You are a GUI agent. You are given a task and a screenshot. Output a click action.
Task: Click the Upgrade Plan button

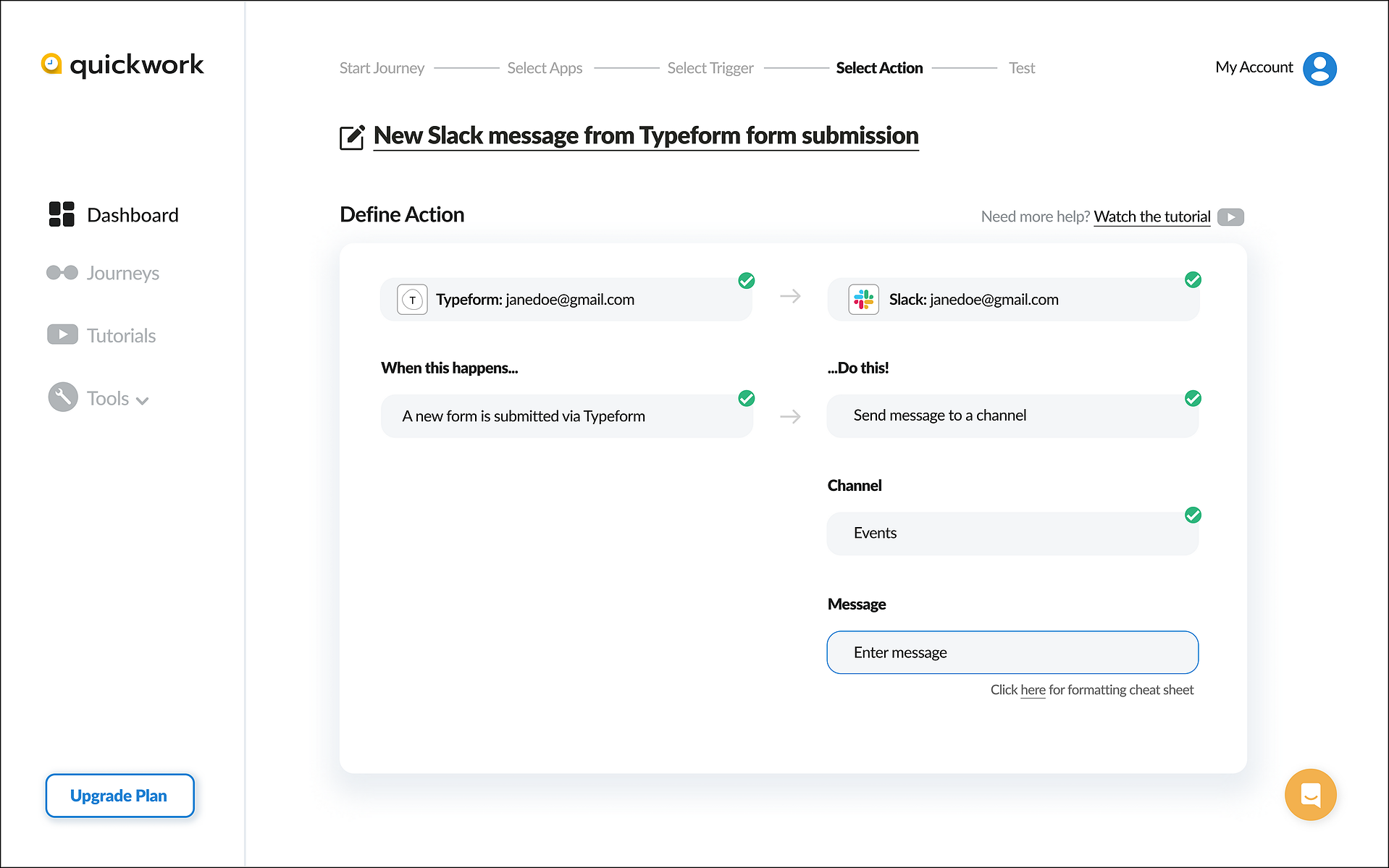[x=119, y=796]
